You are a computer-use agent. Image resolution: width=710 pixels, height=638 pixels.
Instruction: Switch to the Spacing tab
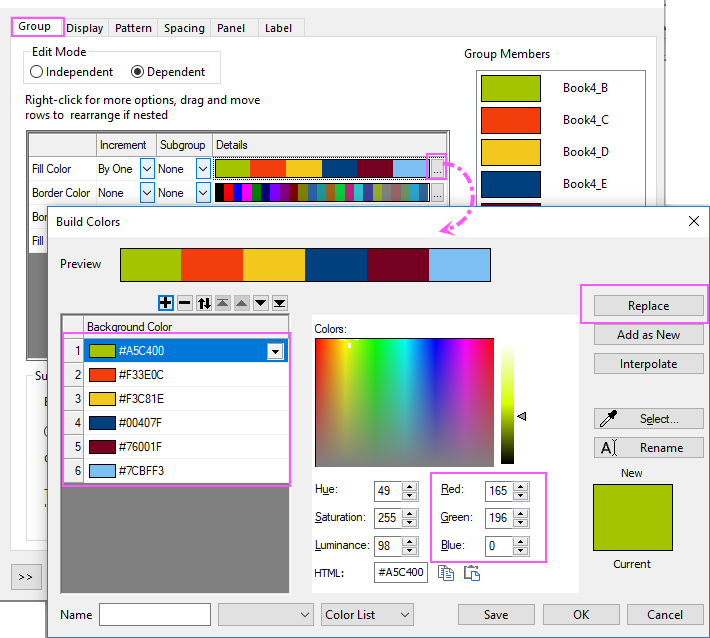184,28
